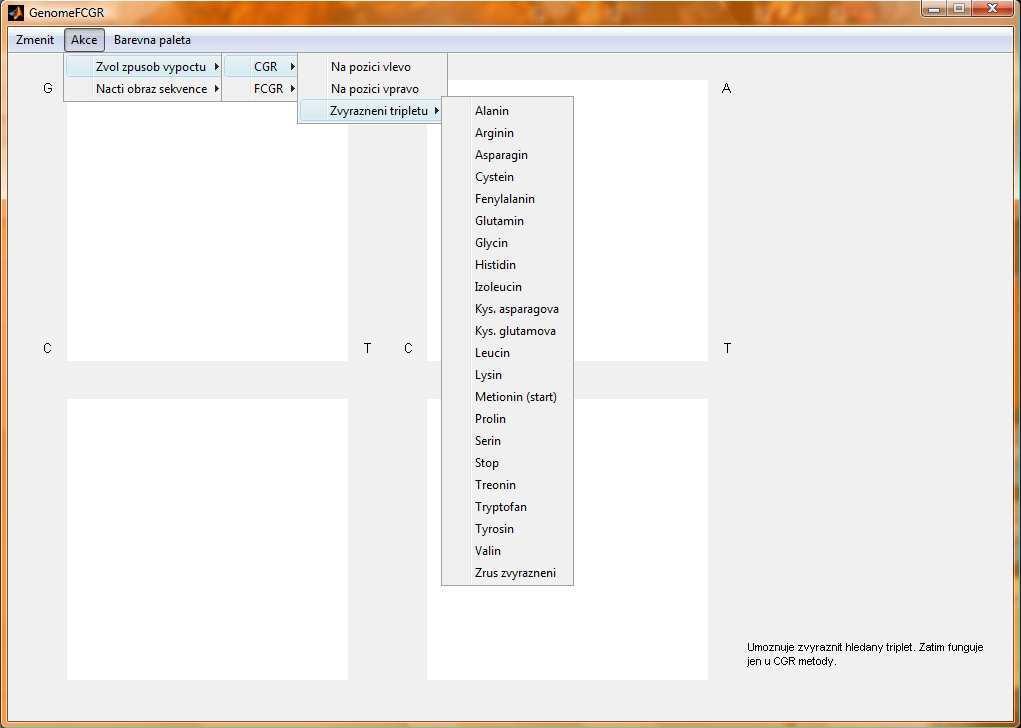Select Serin option
This screenshot has height=728, width=1021.
(x=507, y=441)
